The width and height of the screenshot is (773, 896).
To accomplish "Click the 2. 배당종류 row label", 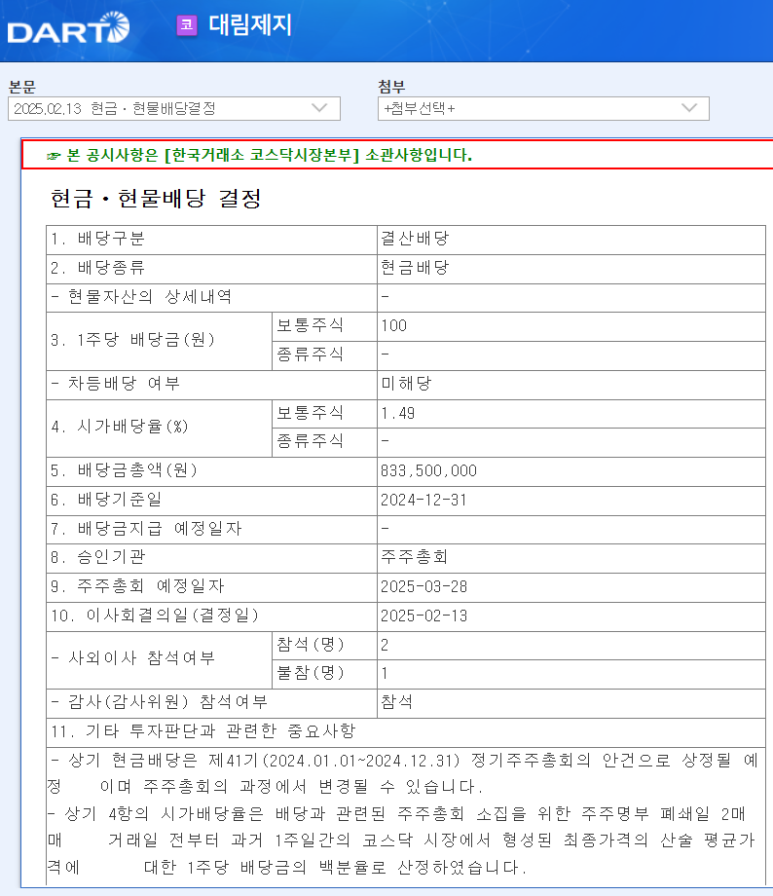I will point(98,267).
